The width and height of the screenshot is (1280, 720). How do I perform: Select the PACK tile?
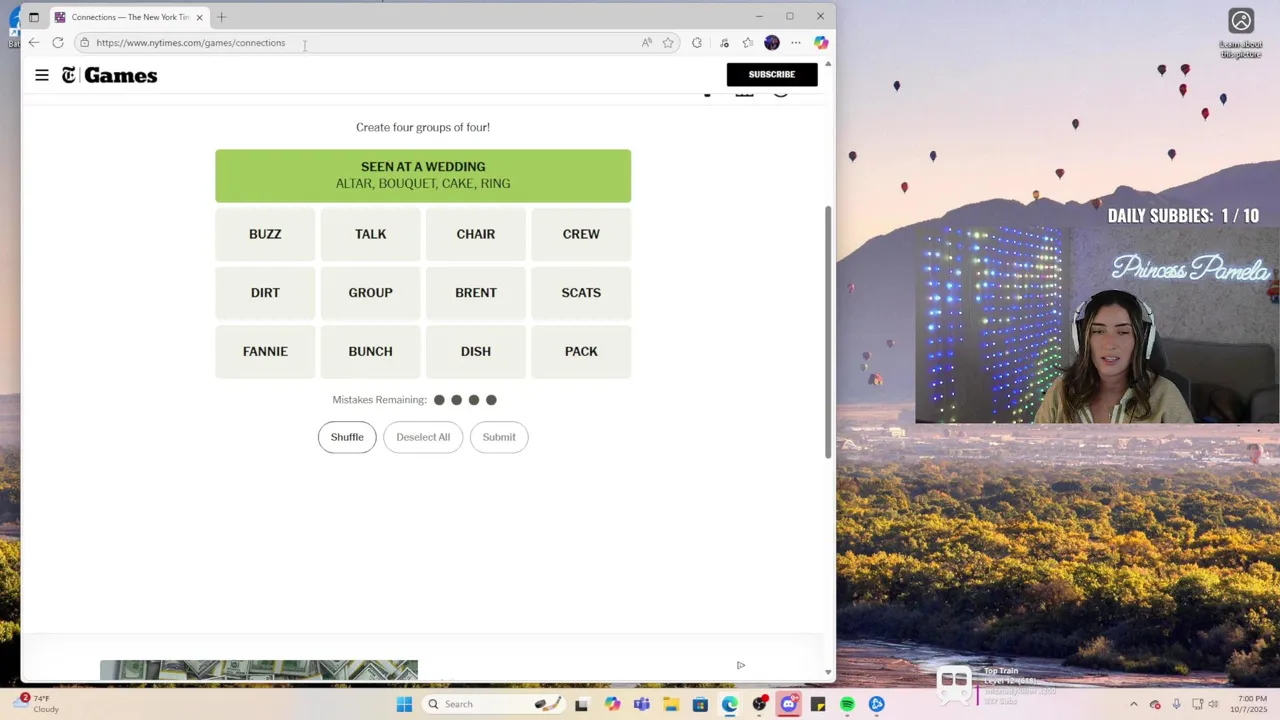coord(581,352)
